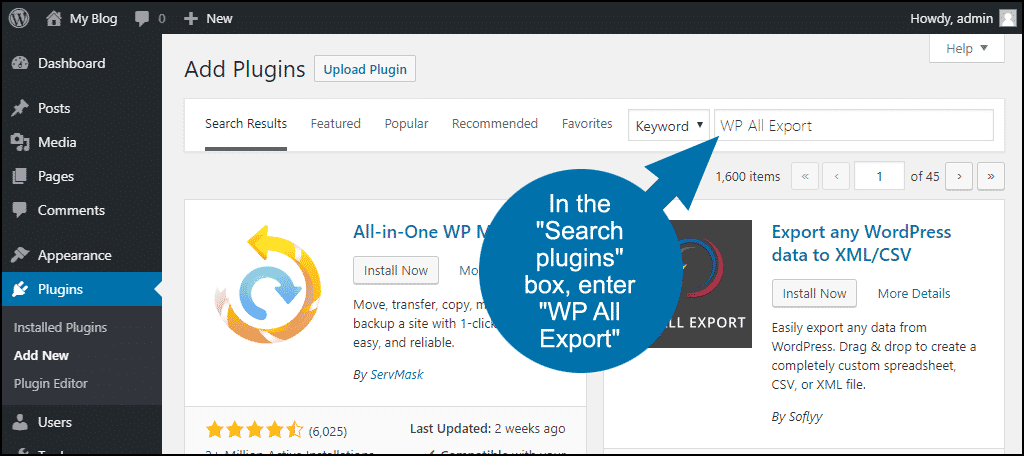This screenshot has width=1024, height=456.
Task: Switch to the Recommended tab
Action: [494, 123]
